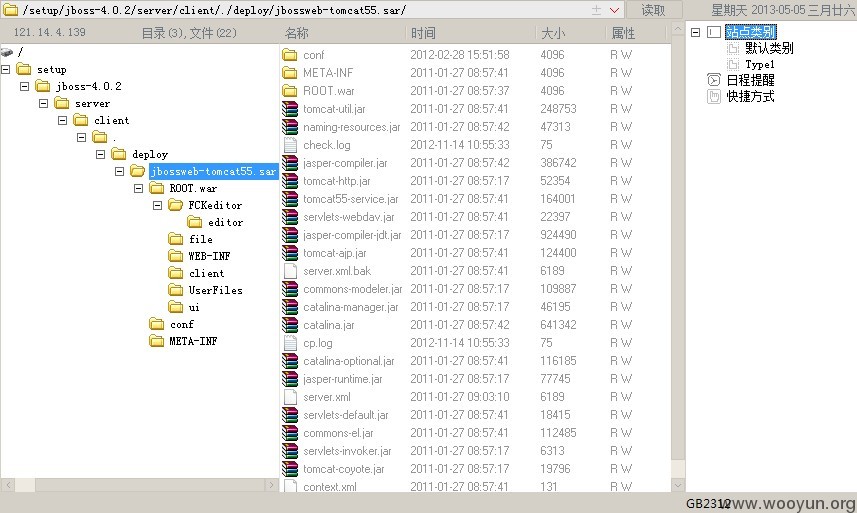The image size is (857, 513).
Task: Click the 日程提醒 schedule icon
Action: pos(714,80)
